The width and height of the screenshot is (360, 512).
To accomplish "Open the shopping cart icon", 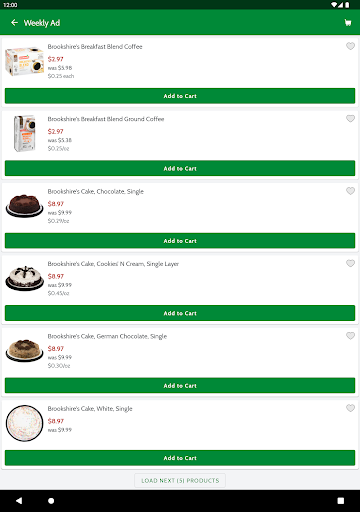I will (348, 23).
